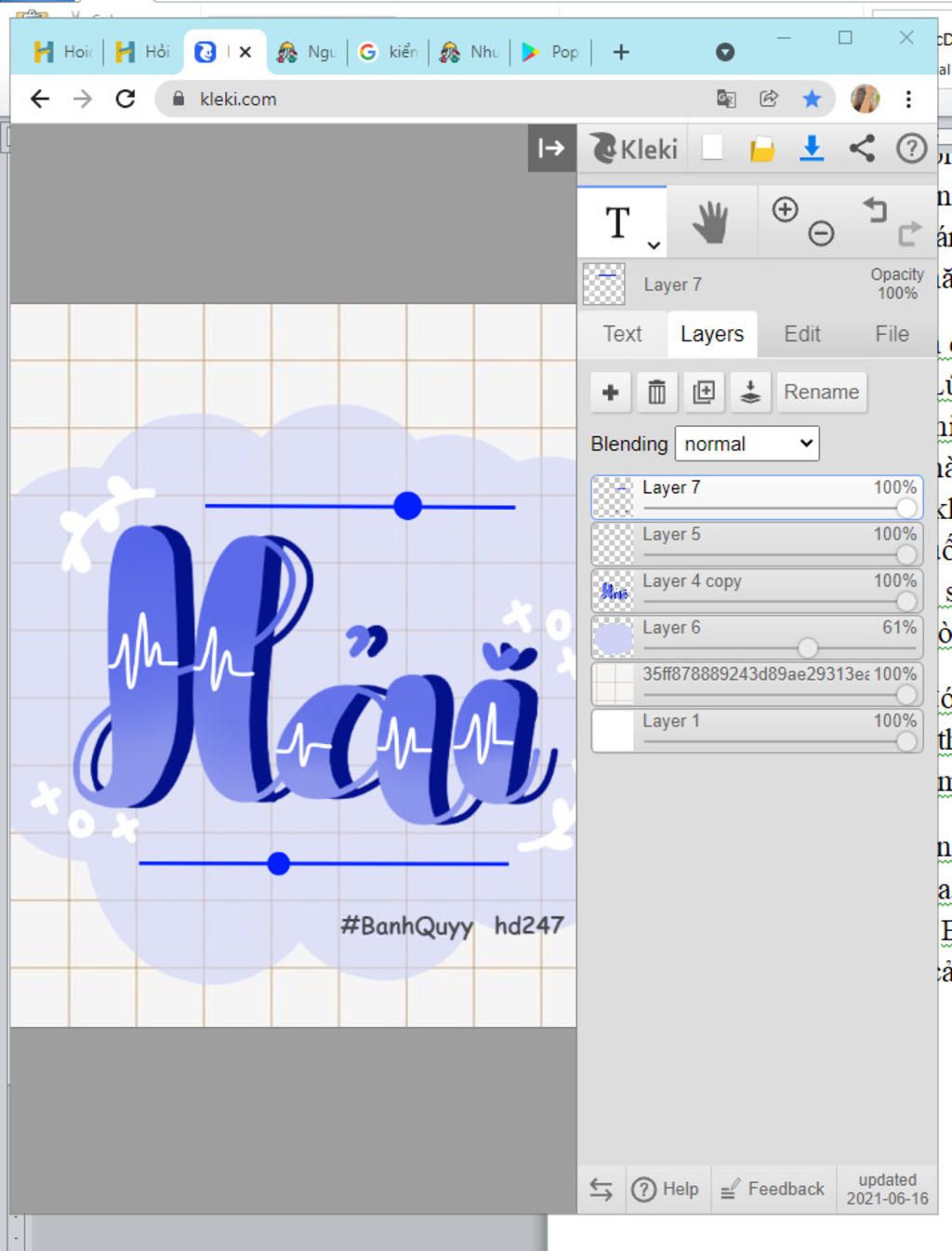952x1251 pixels.
Task: Switch to the Pop browser tab
Action: [550, 52]
